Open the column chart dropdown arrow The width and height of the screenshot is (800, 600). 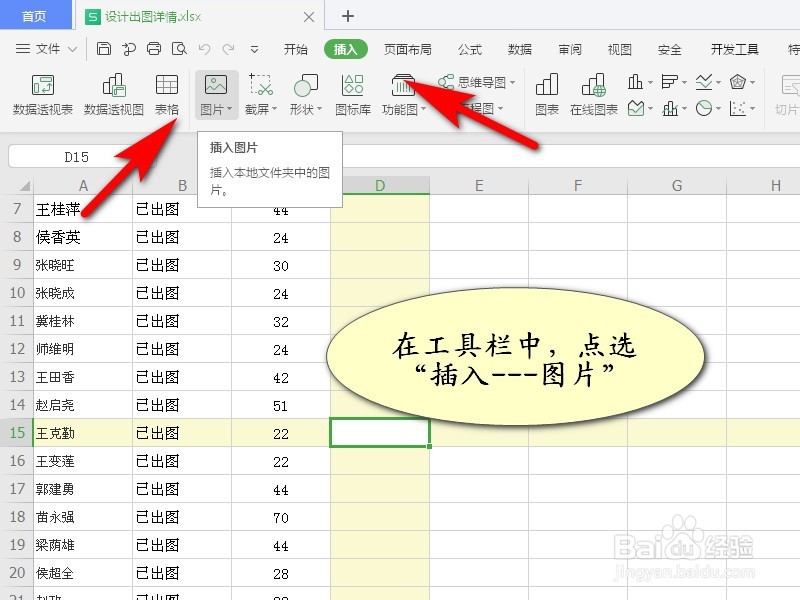[651, 83]
